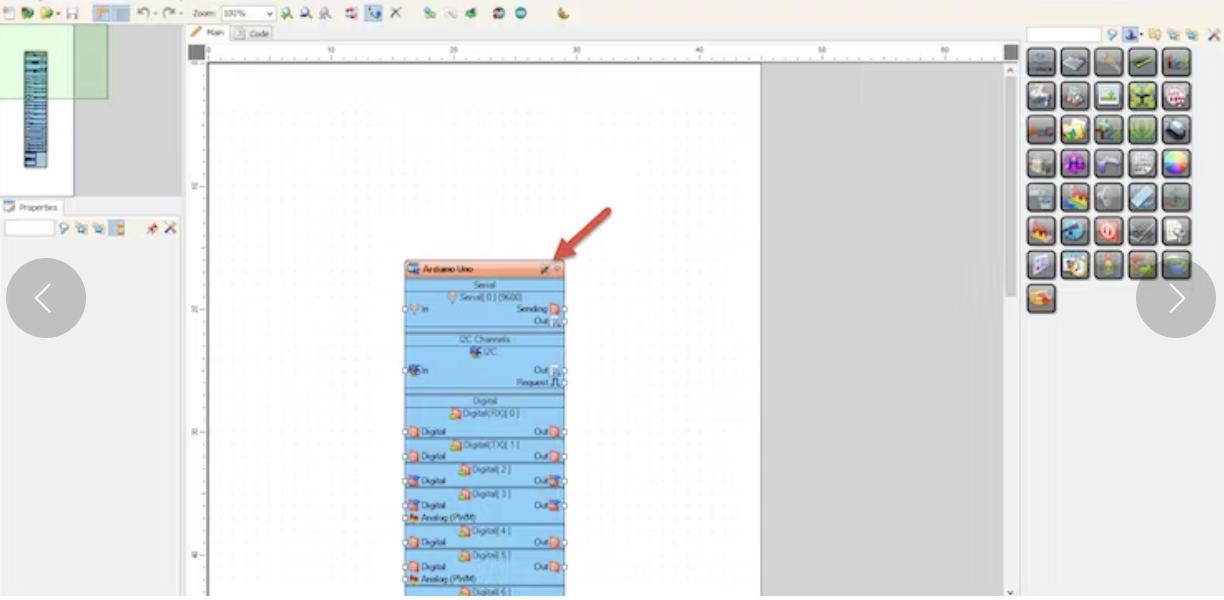Click the pencil edit icon on Arduino Uno

click(x=545, y=269)
